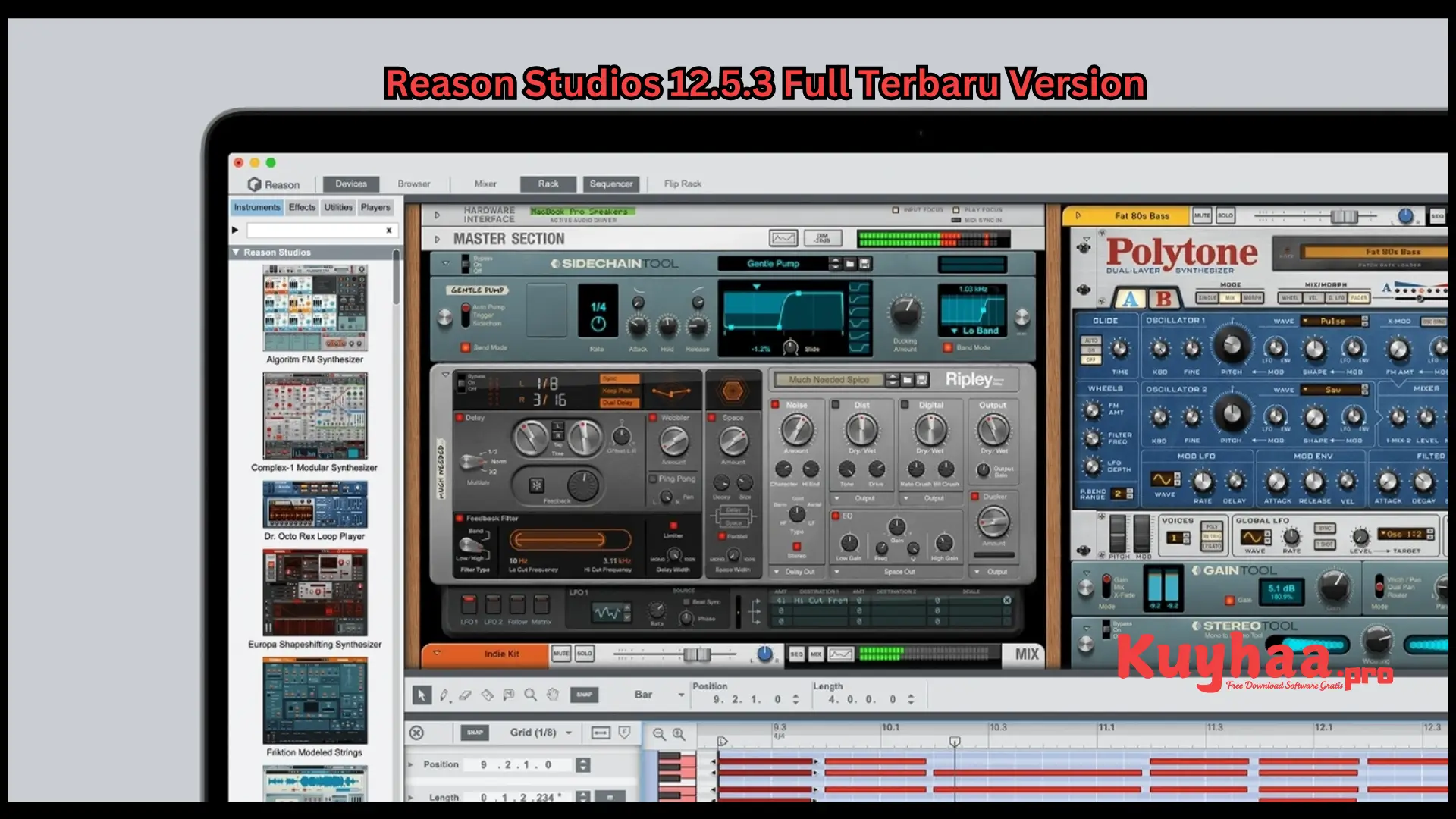Mute the Indie Kit channel
The image size is (1456, 819).
(561, 654)
